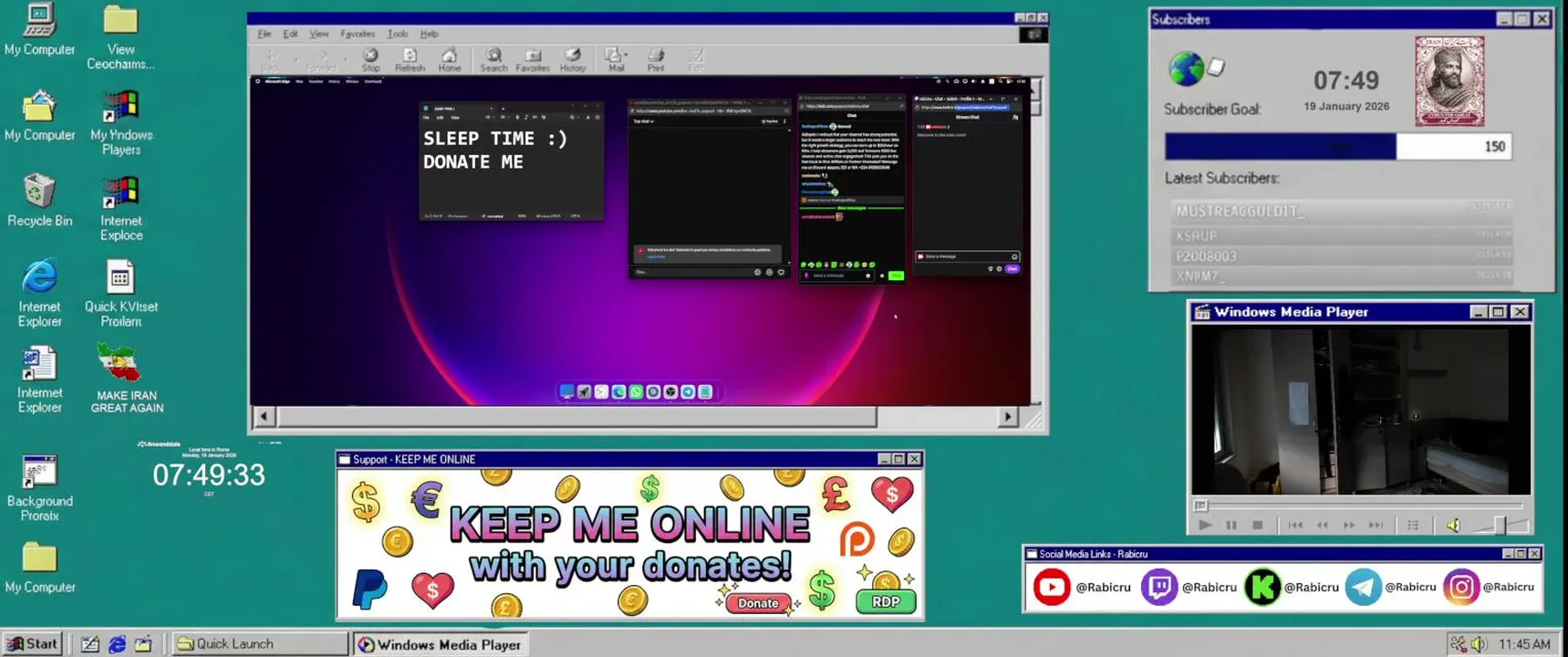Click the Print toolbar button

(656, 60)
